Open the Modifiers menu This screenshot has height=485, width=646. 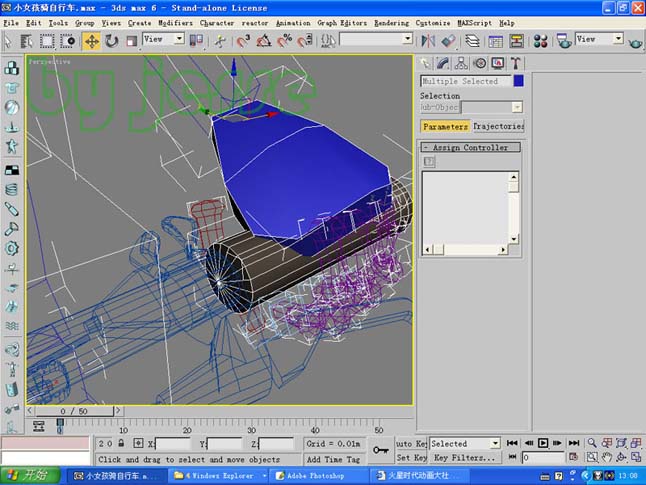pos(176,23)
